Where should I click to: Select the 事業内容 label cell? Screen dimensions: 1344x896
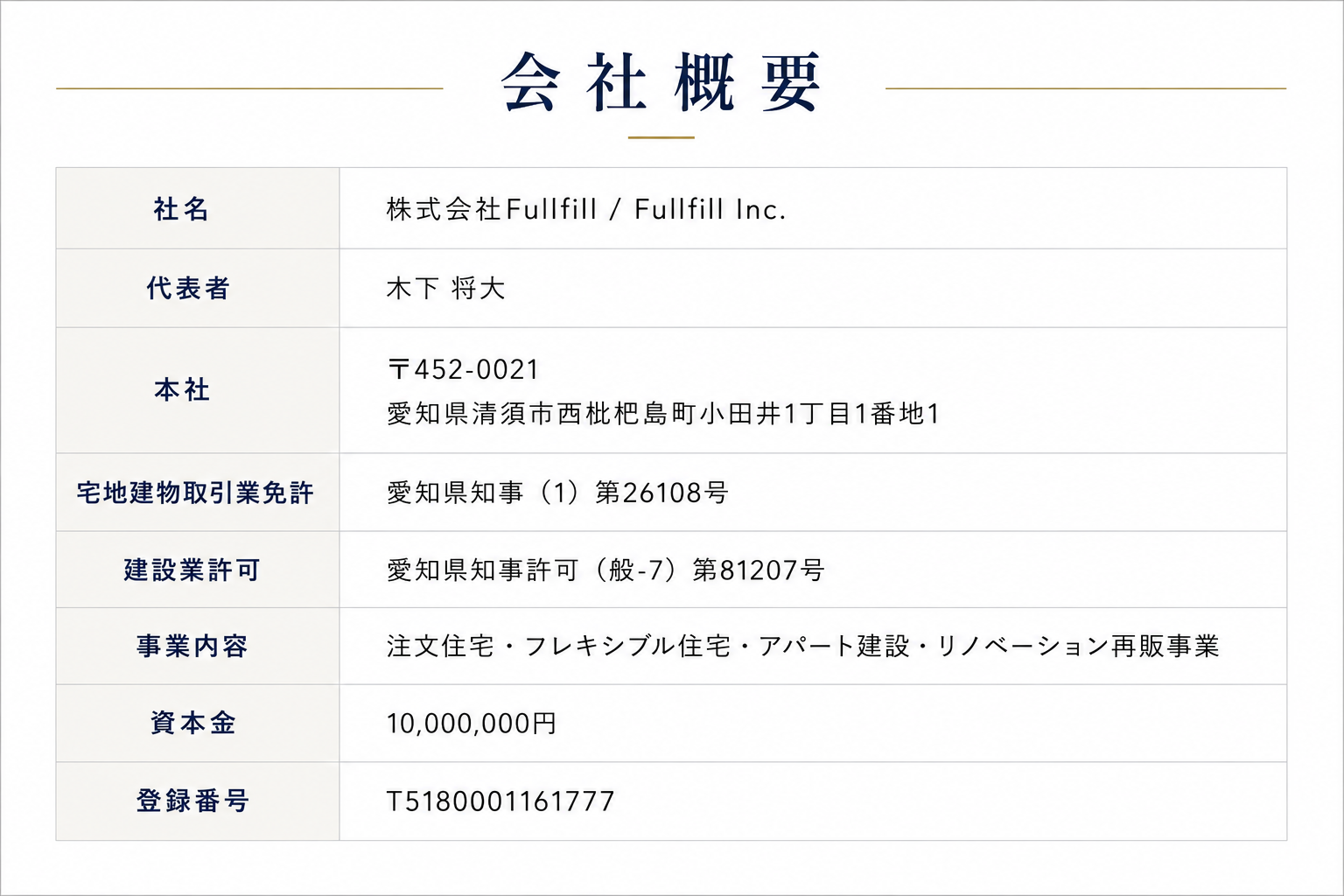[x=198, y=646]
